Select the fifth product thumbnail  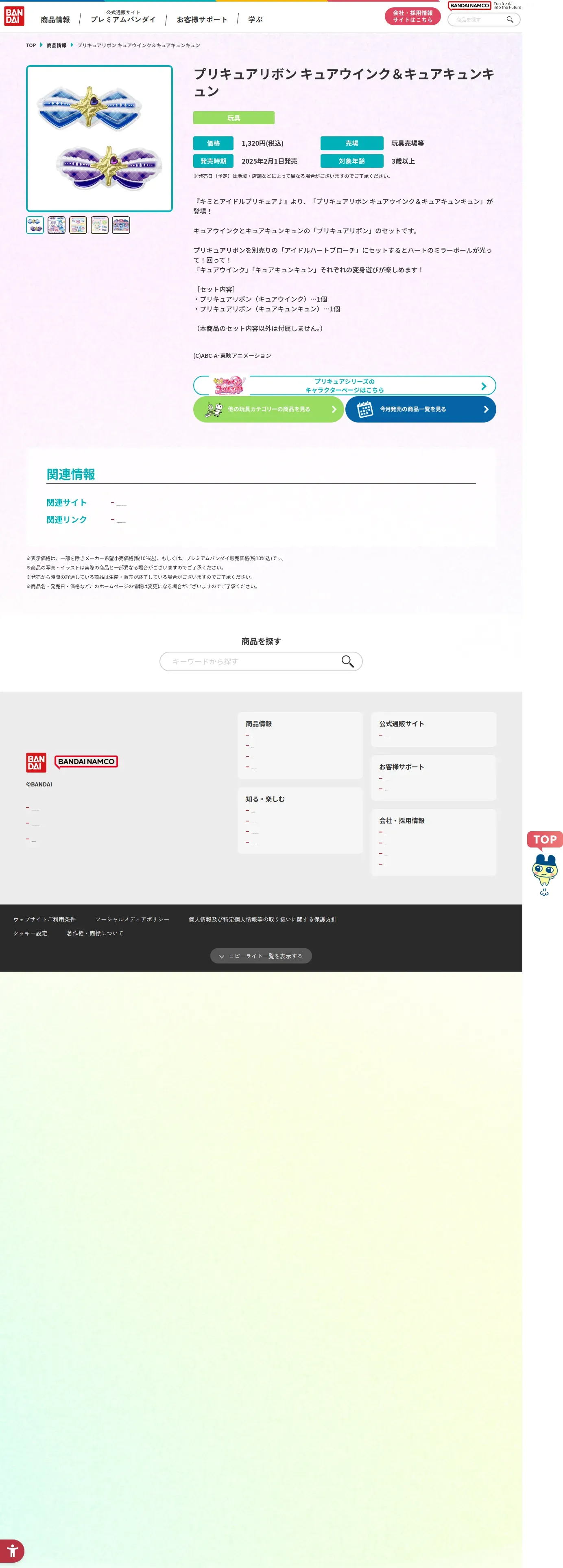tap(121, 225)
